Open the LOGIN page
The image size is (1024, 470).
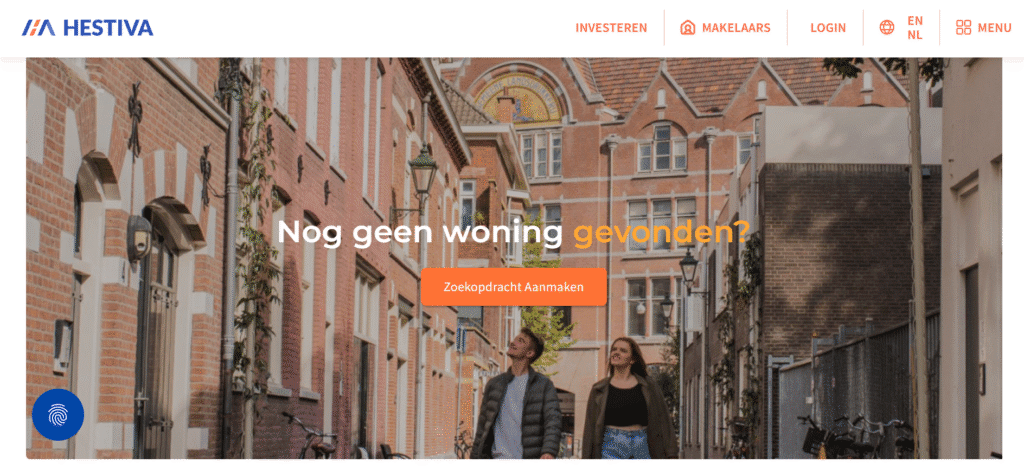pyautogui.click(x=828, y=28)
